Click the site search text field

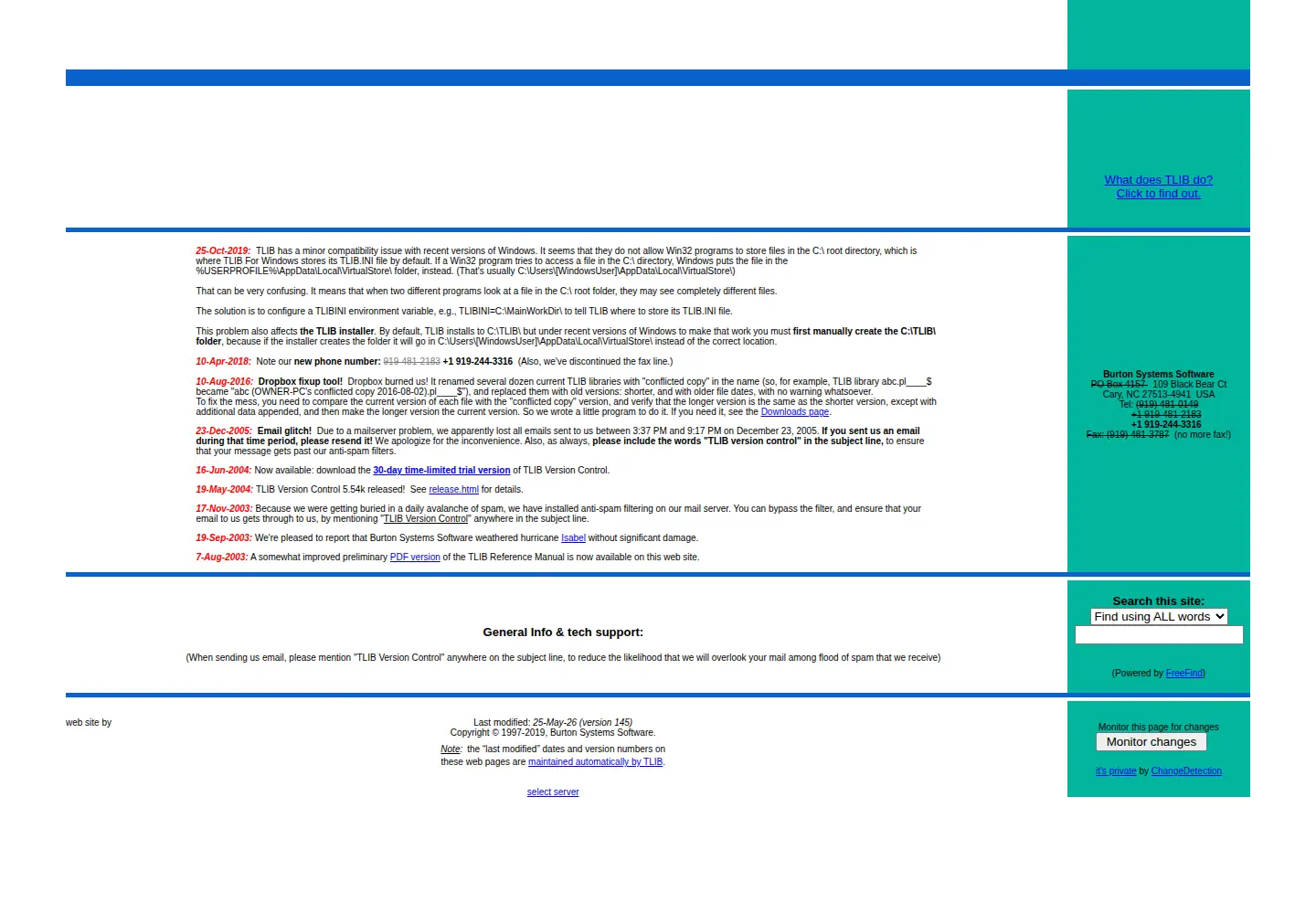click(x=1159, y=635)
